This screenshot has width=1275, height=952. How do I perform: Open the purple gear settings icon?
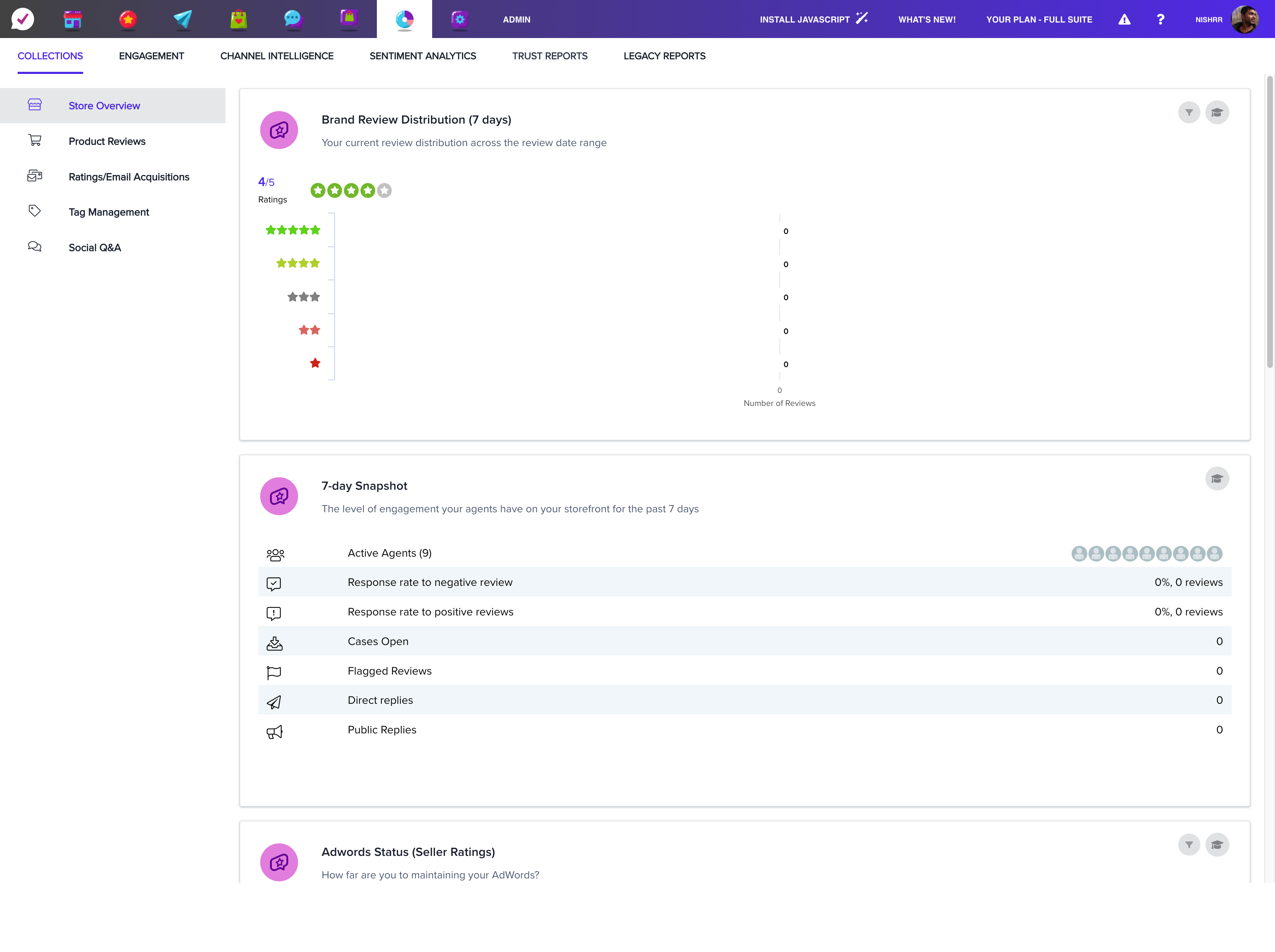(x=459, y=20)
